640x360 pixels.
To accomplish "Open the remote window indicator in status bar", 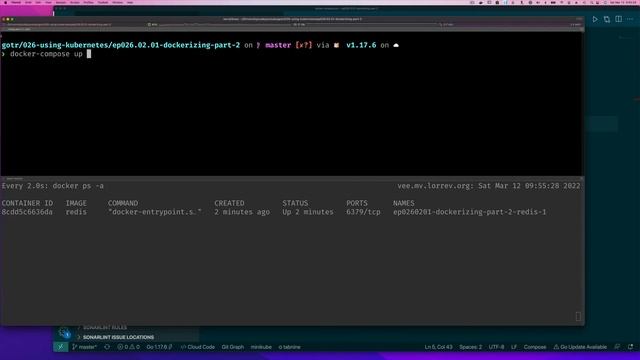I will click(x=61, y=347).
